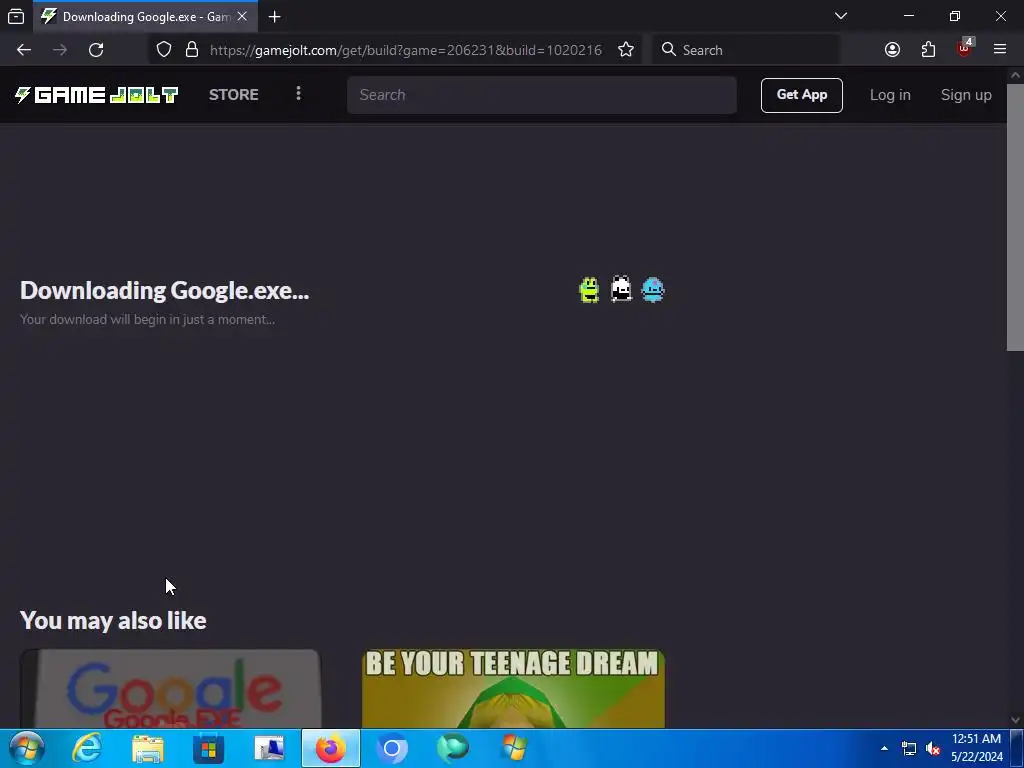1024x768 pixels.
Task: Open the taskbar clock and date
Action: tap(976, 748)
